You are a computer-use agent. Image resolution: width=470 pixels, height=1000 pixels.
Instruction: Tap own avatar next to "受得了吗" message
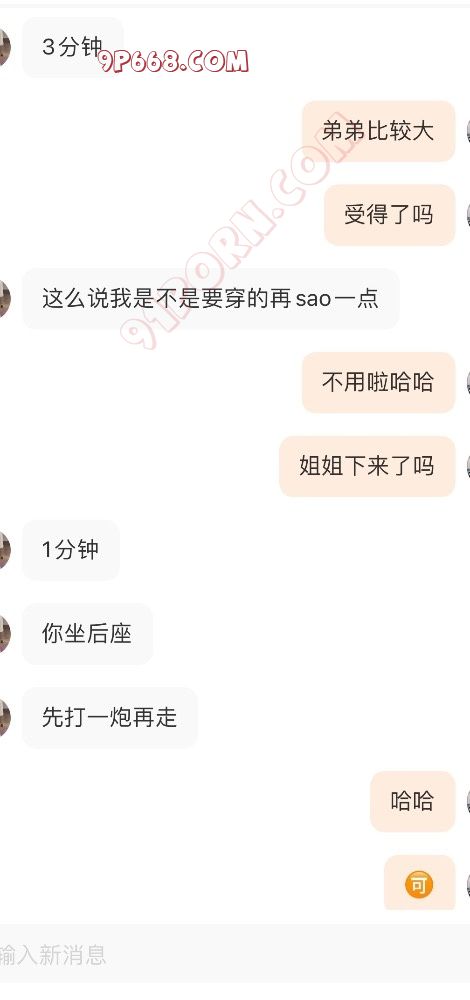coord(467,215)
